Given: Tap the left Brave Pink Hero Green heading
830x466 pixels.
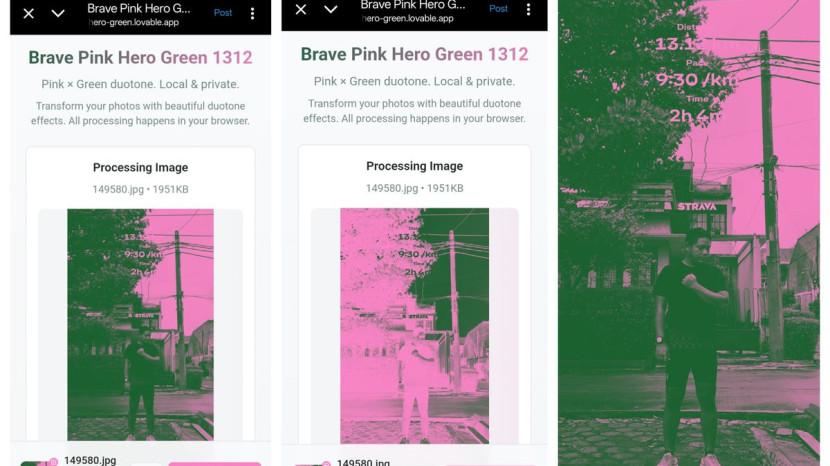Looking at the screenshot, I should pyautogui.click(x=140, y=57).
